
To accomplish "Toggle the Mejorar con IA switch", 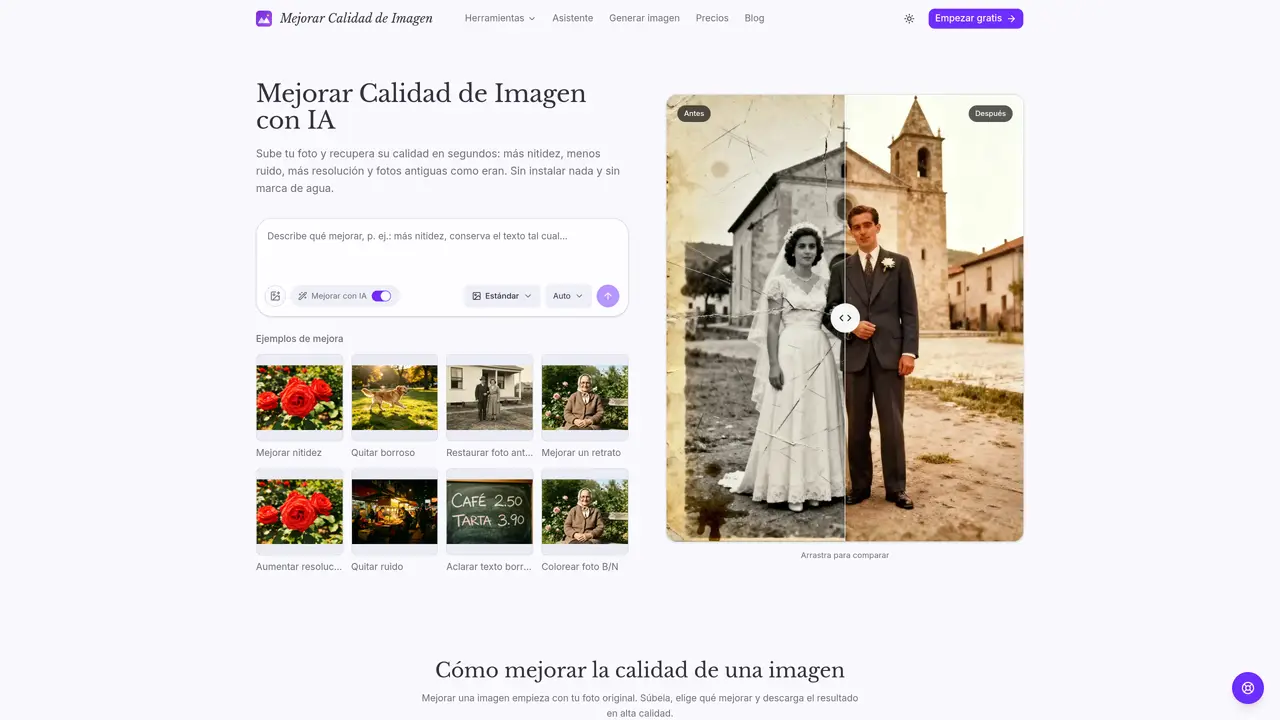I will [x=381, y=296].
